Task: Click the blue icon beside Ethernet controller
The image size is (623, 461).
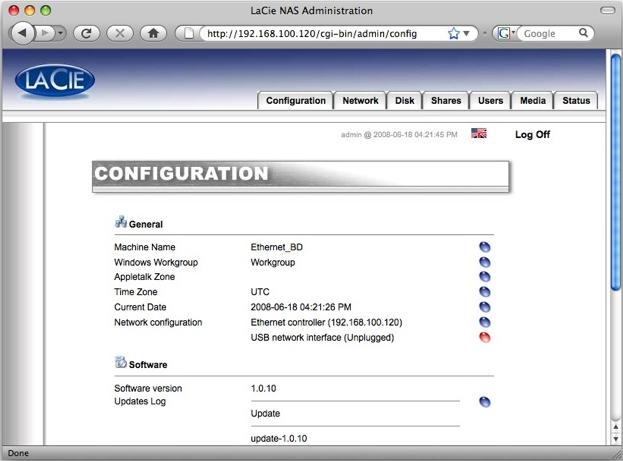Action: click(x=485, y=322)
